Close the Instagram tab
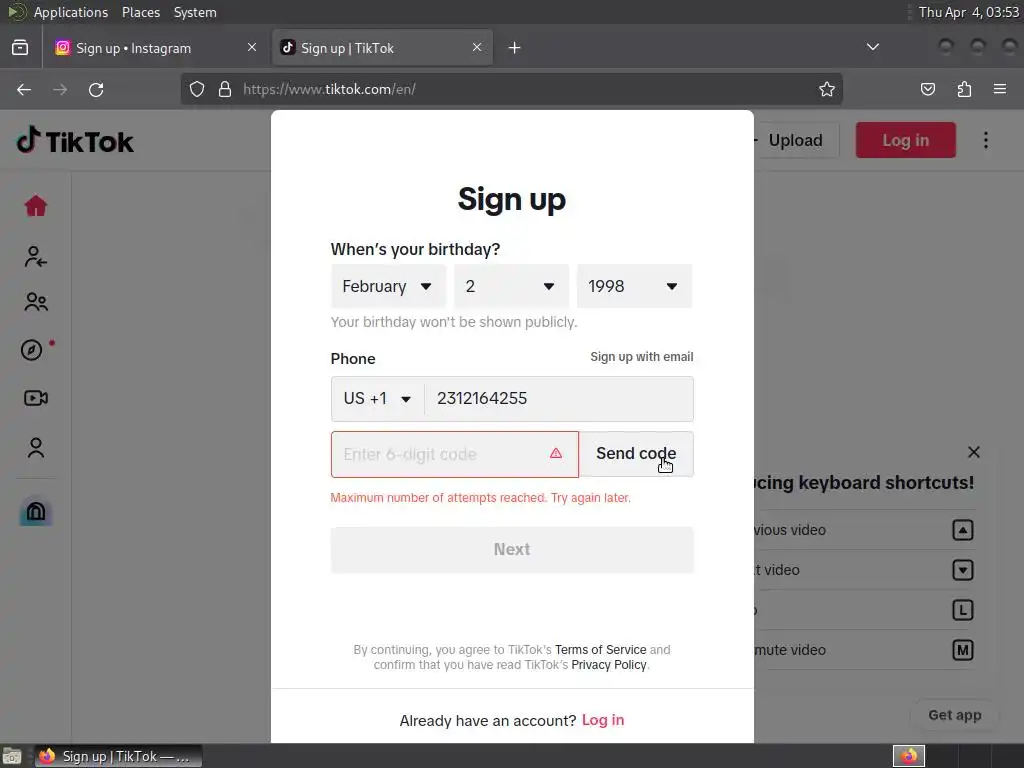 tap(252, 48)
